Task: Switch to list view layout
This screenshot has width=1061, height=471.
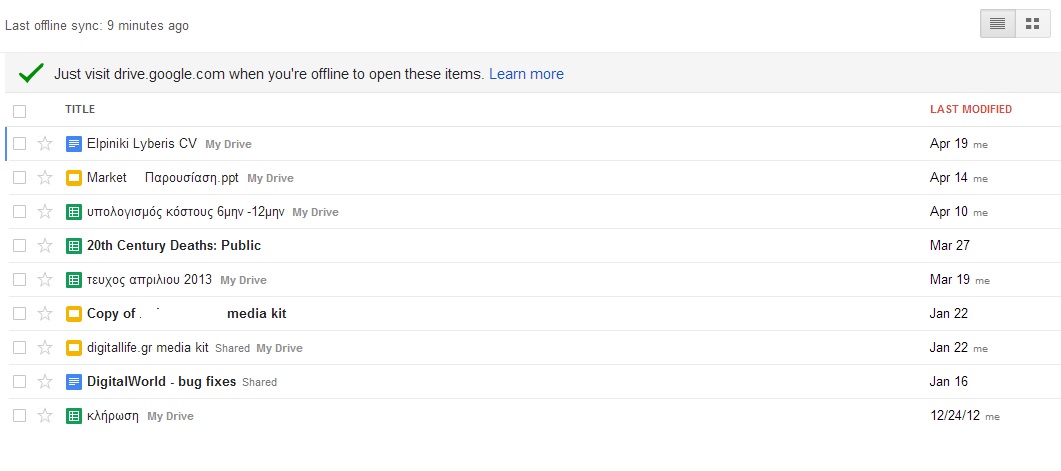Action: pos(997,24)
